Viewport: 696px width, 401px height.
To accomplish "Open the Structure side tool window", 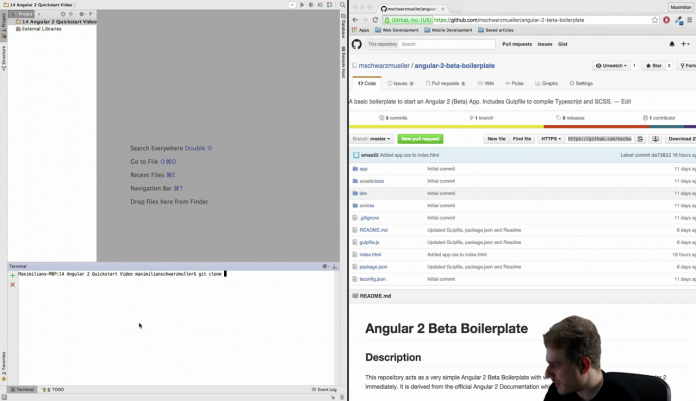I will click(x=4, y=58).
